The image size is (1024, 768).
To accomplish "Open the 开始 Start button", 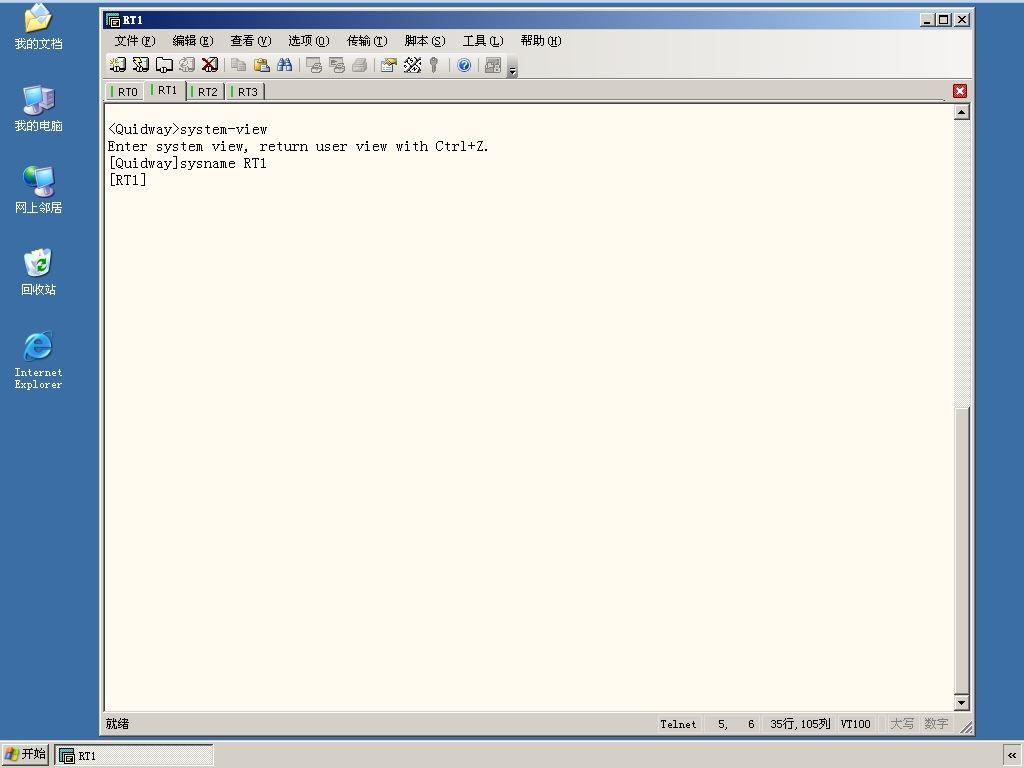I will [25, 754].
